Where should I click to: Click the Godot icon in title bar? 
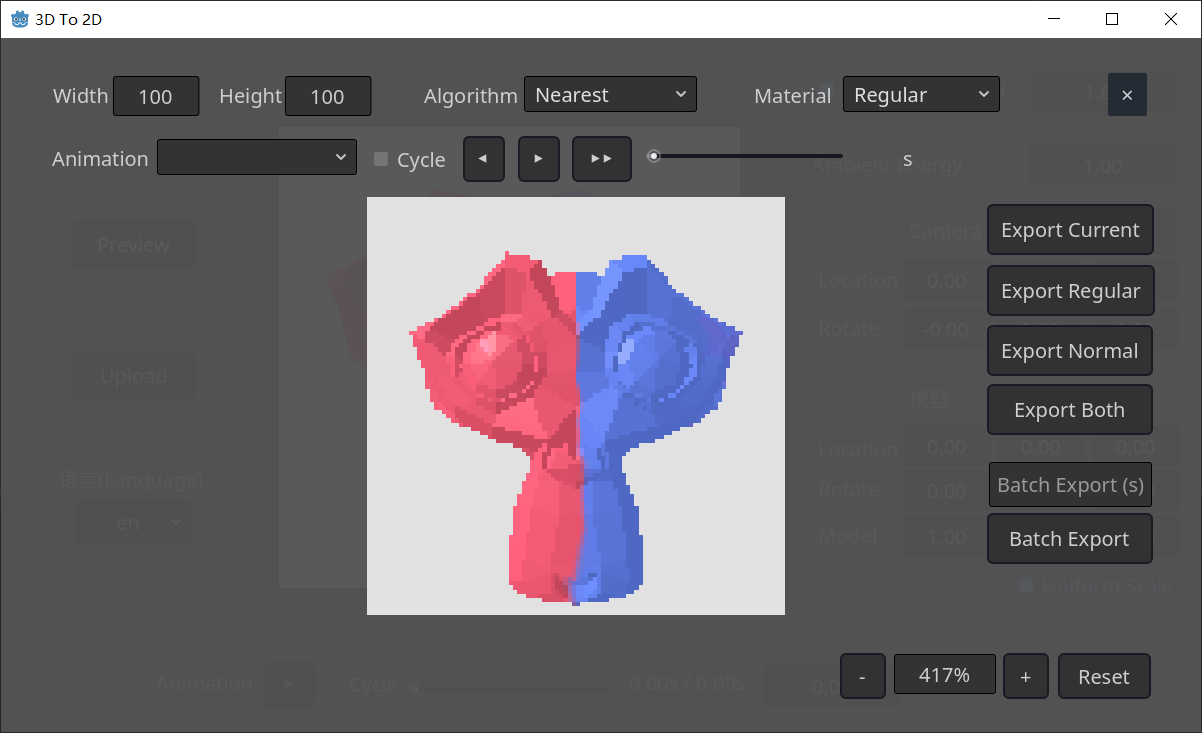point(19,19)
